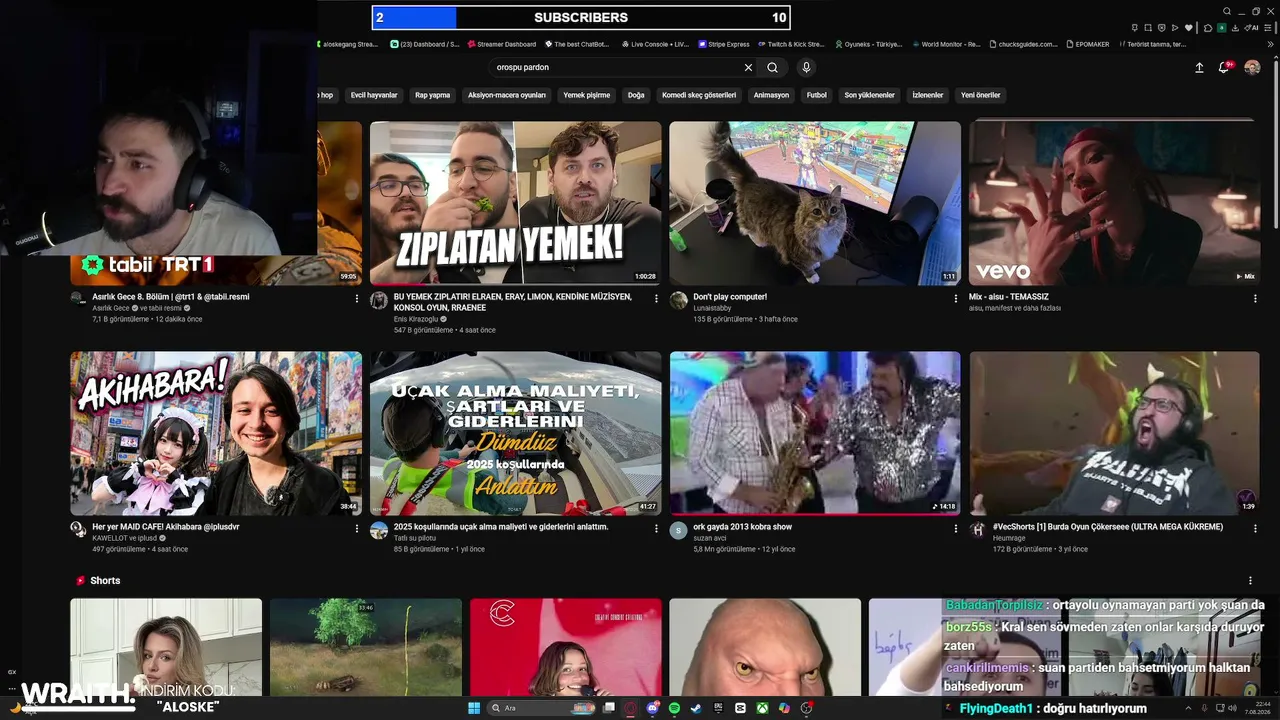Open the chucksguides.com bookmark

click(x=1024, y=44)
